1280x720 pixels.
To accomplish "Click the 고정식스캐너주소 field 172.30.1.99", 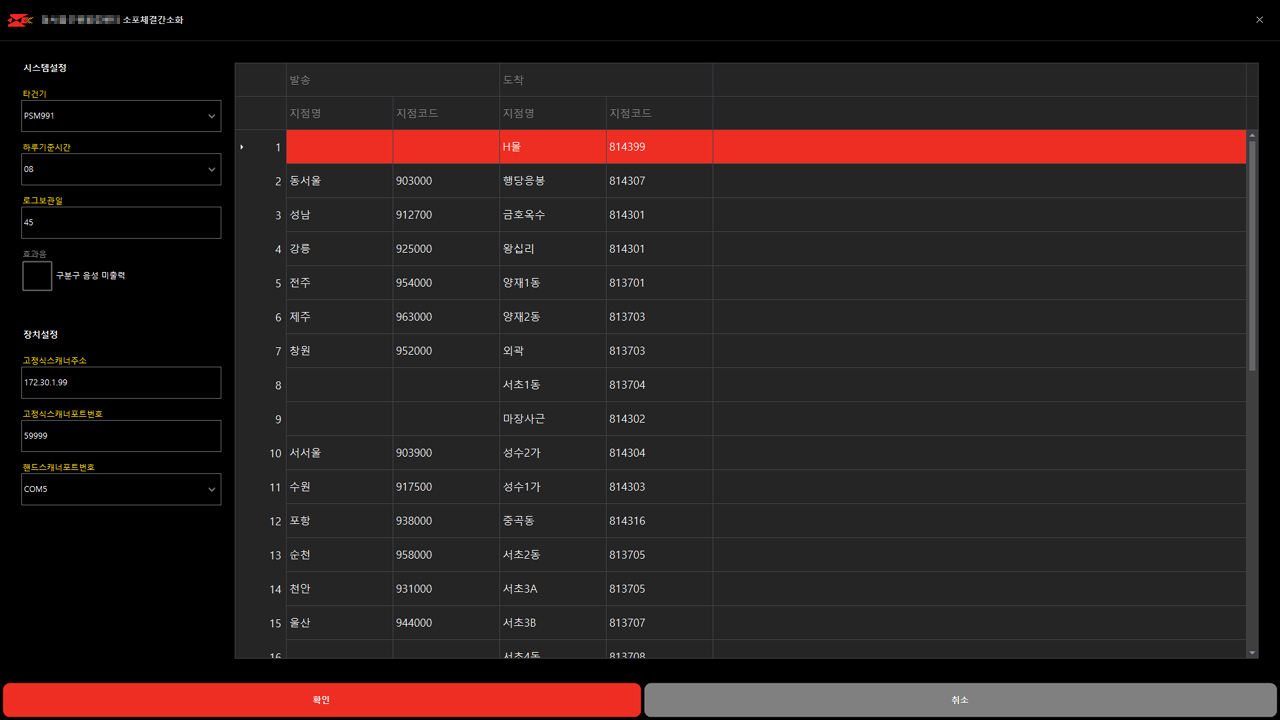I will click(121, 383).
